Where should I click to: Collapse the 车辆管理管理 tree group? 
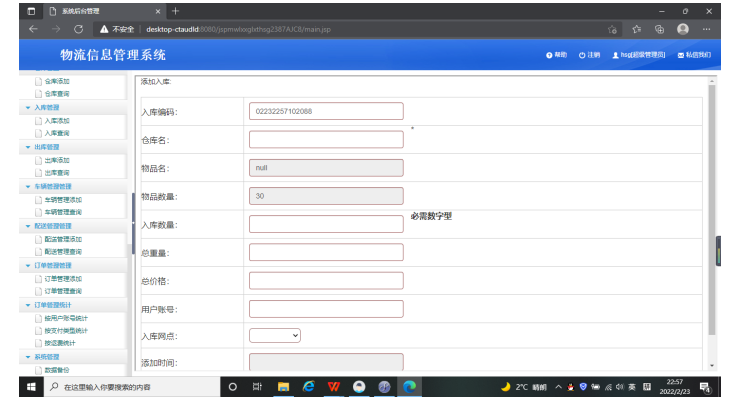(27, 187)
